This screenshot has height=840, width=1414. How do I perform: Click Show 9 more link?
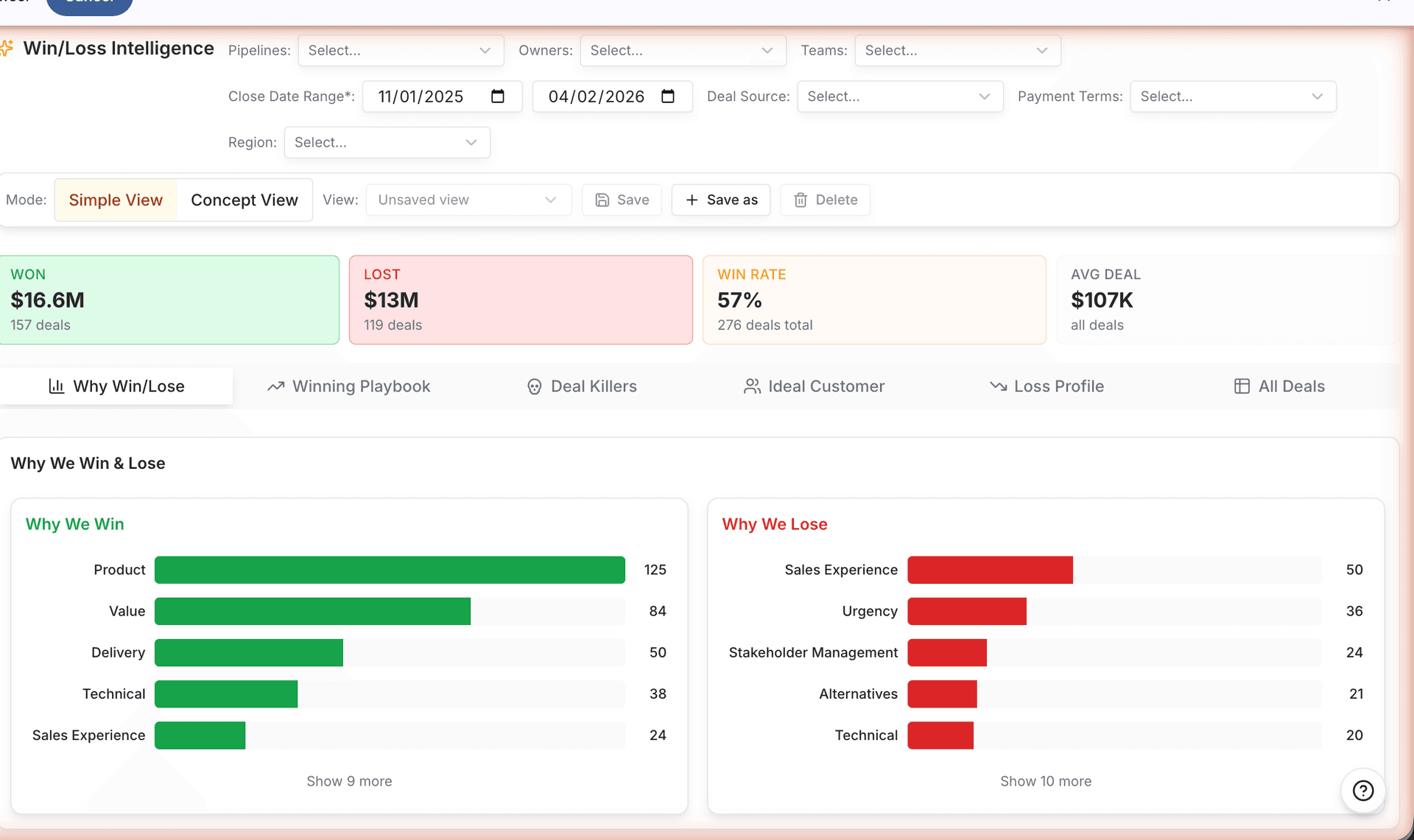click(x=349, y=781)
